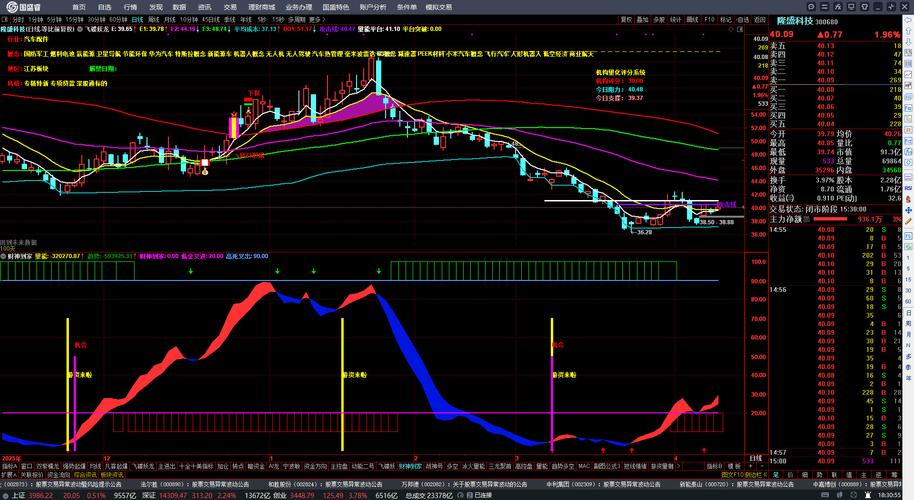Open the 自选 menu

pyautogui.click(x=104, y=7)
